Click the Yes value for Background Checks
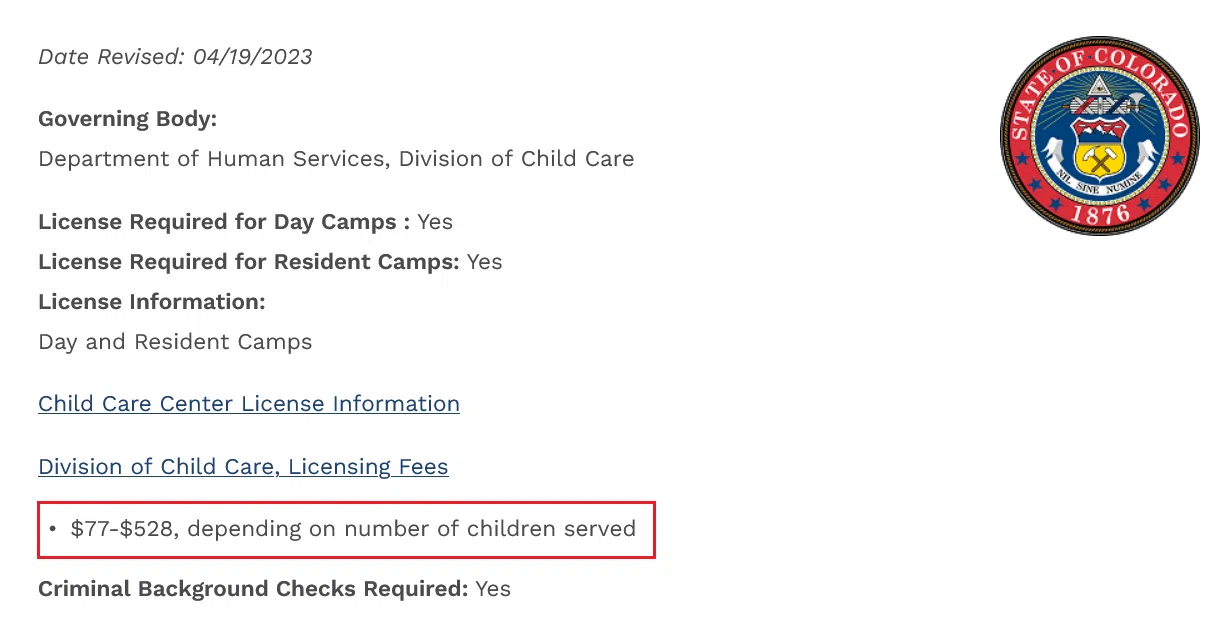1228x617 pixels. 493,589
